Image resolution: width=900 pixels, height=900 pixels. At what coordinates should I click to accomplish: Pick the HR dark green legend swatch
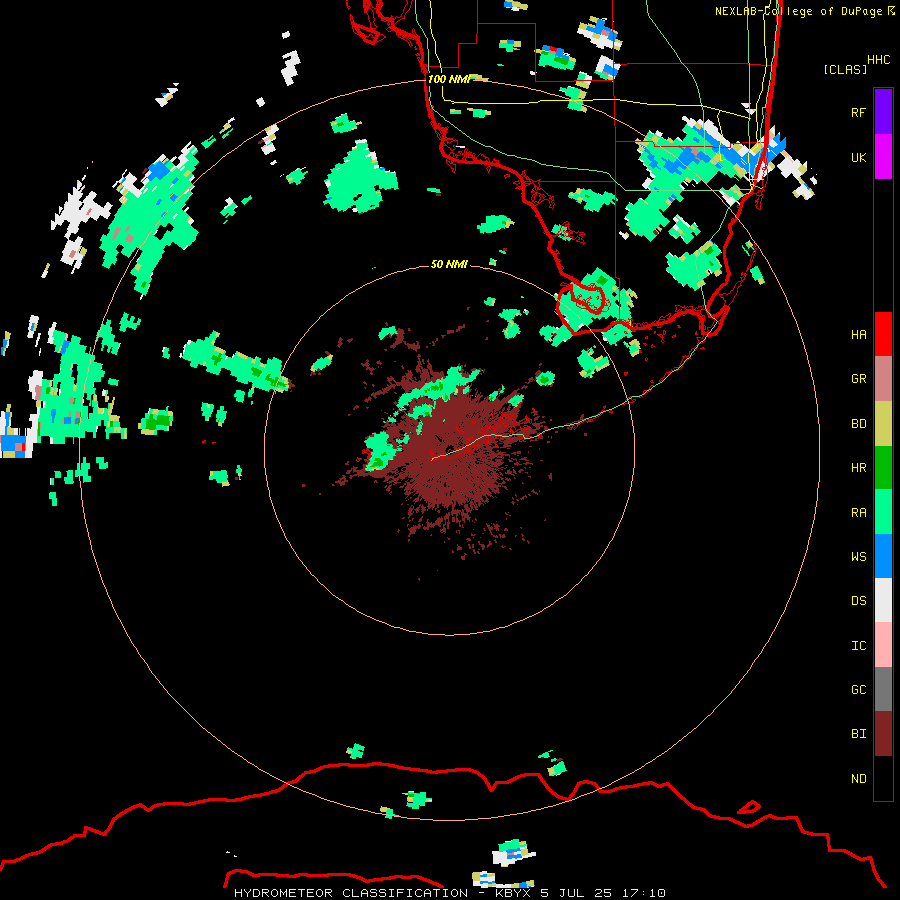883,467
